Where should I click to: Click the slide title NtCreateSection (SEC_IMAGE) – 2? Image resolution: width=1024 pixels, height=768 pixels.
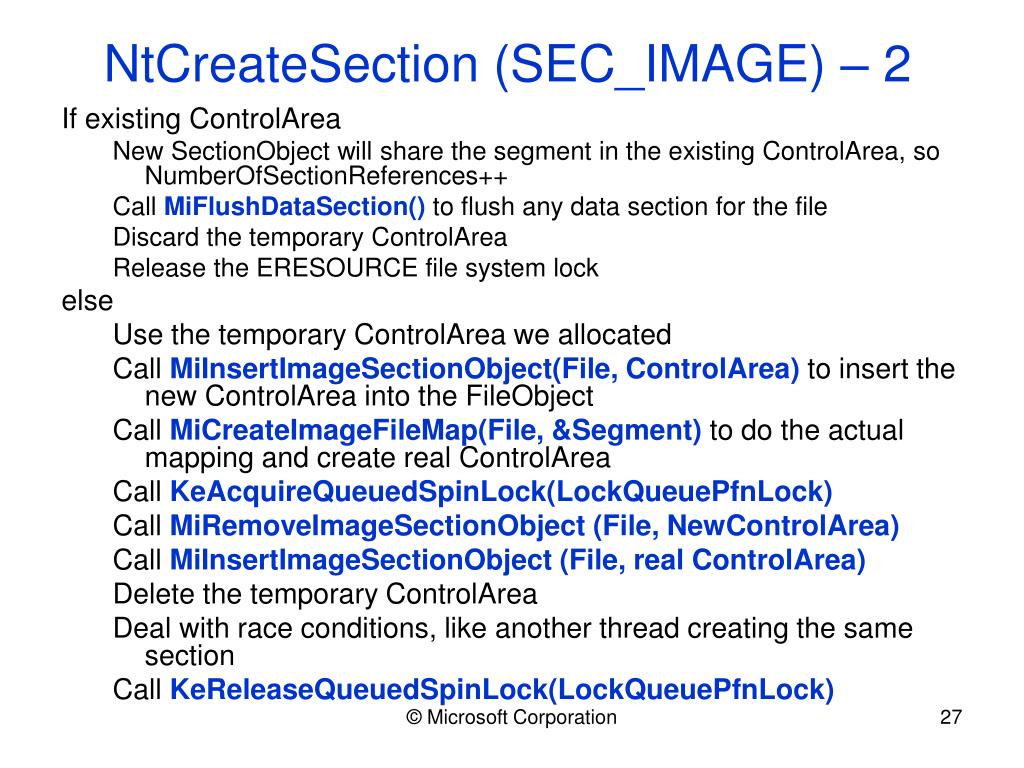point(507,65)
